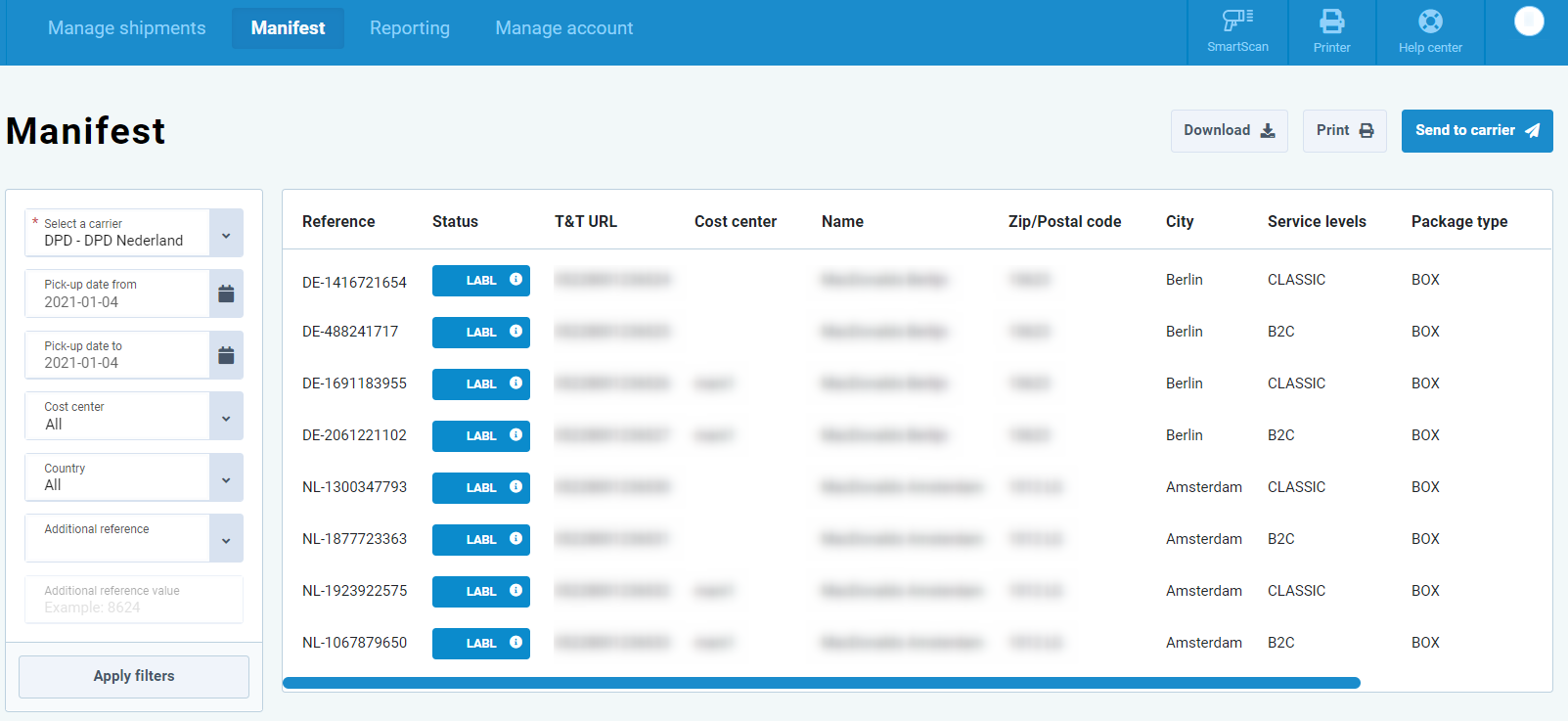Image resolution: width=1568 pixels, height=721 pixels.
Task: Expand the Select a carrier dropdown
Action: [x=226, y=235]
